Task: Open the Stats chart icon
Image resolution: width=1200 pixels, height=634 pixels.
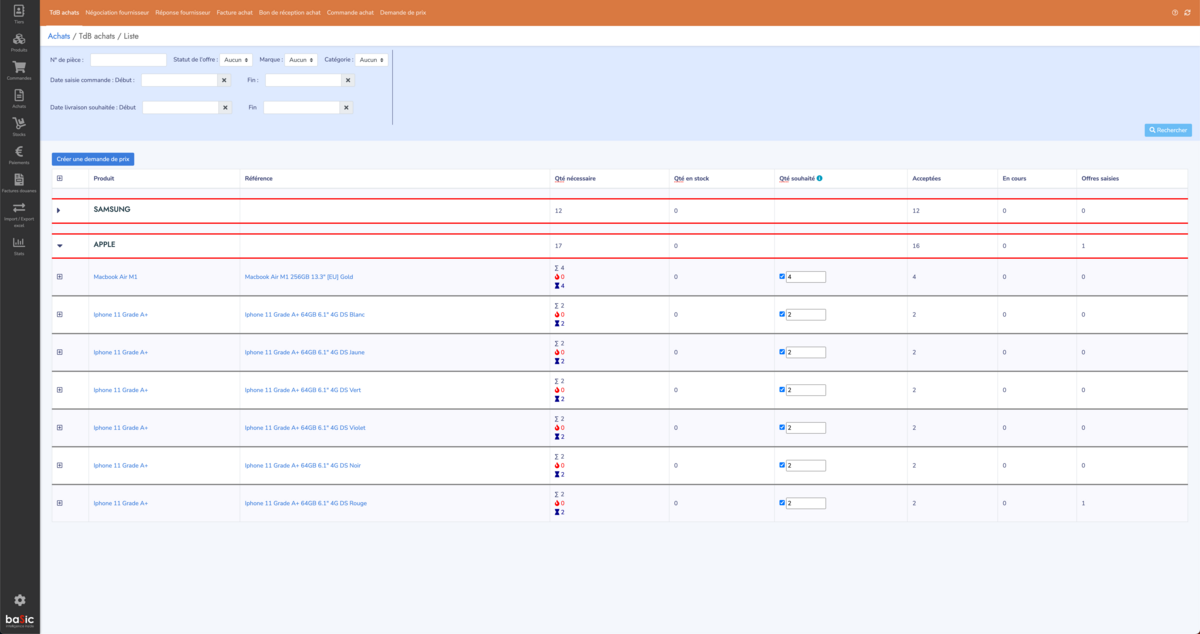Action: (19, 243)
